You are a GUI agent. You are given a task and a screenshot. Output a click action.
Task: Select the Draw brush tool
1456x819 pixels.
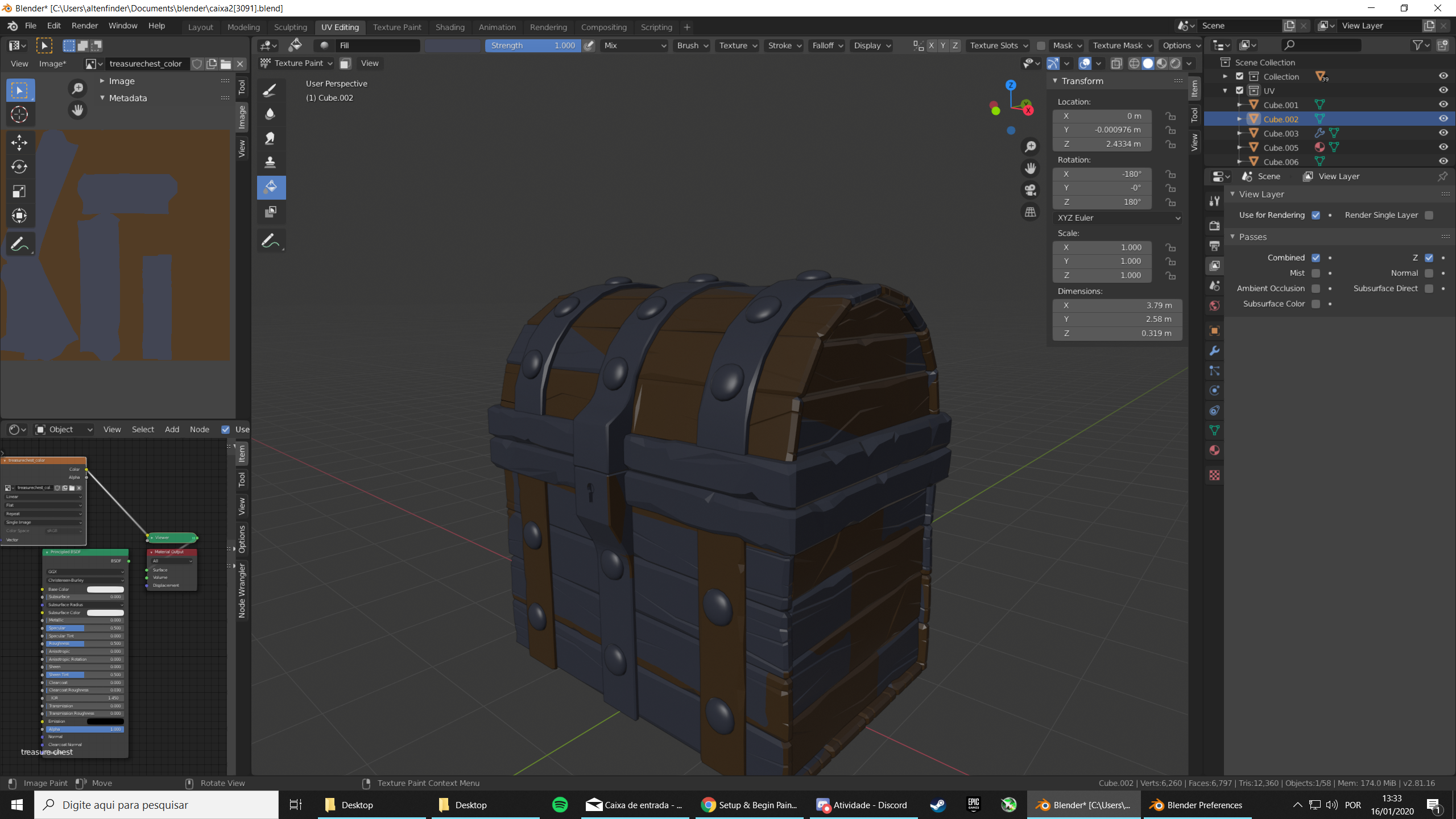[x=270, y=90]
